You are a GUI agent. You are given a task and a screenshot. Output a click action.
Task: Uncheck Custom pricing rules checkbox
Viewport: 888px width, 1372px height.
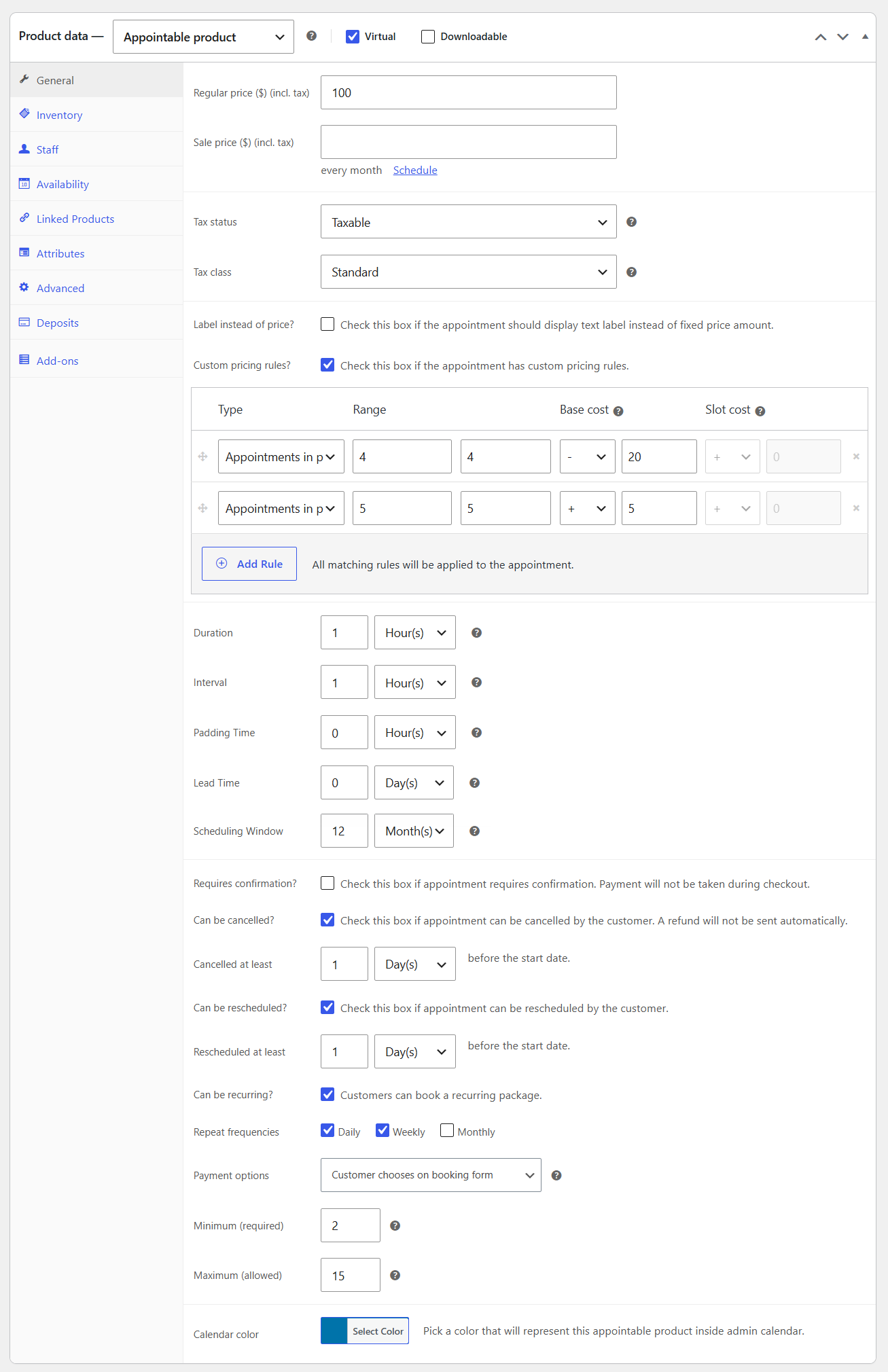point(327,365)
